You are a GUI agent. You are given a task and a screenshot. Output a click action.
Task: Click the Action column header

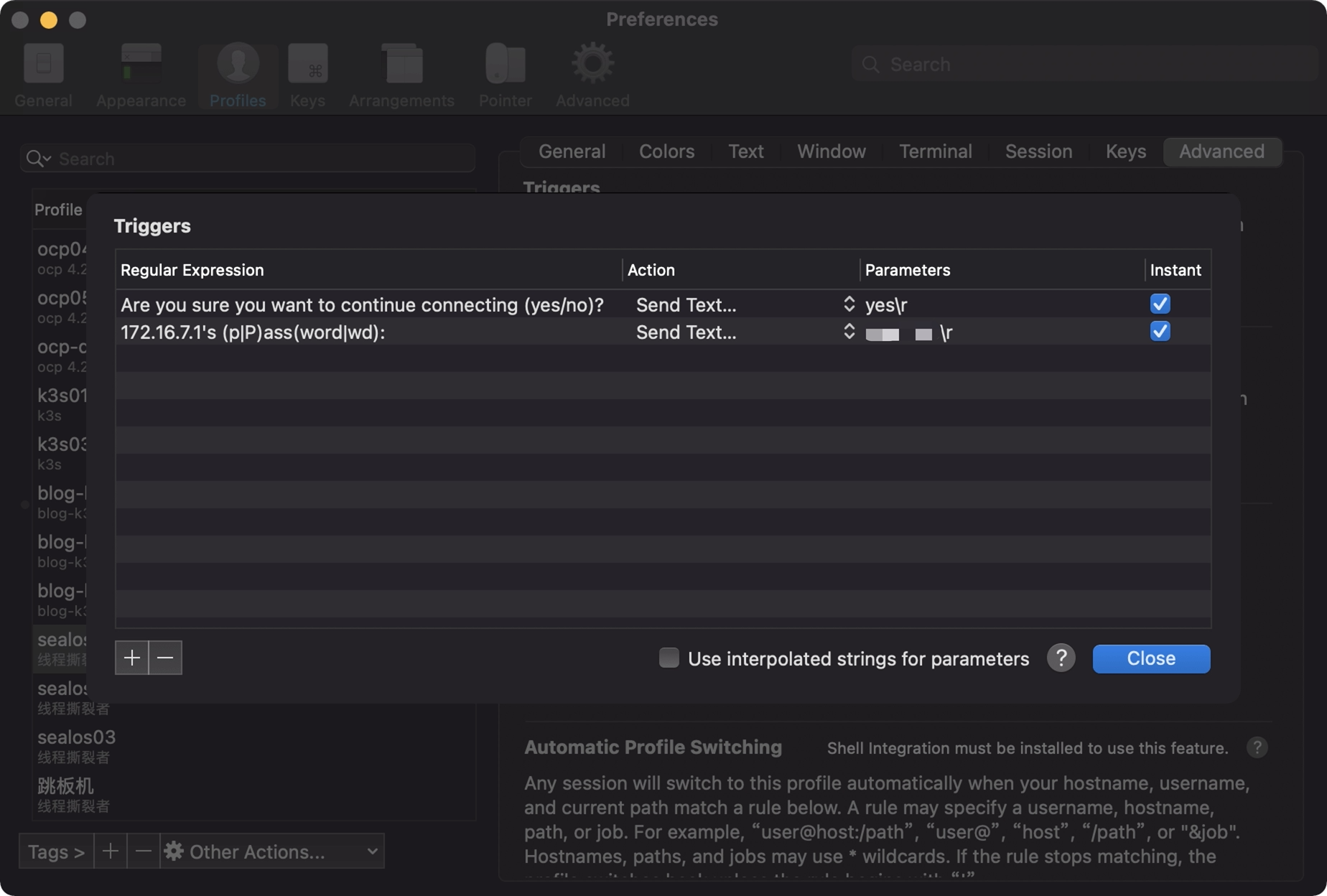point(741,270)
